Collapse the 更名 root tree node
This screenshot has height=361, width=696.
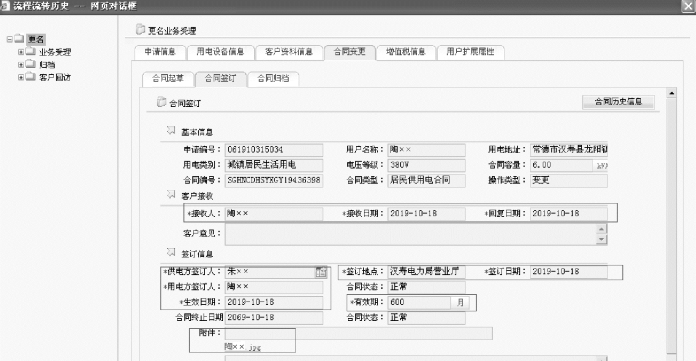[9, 39]
